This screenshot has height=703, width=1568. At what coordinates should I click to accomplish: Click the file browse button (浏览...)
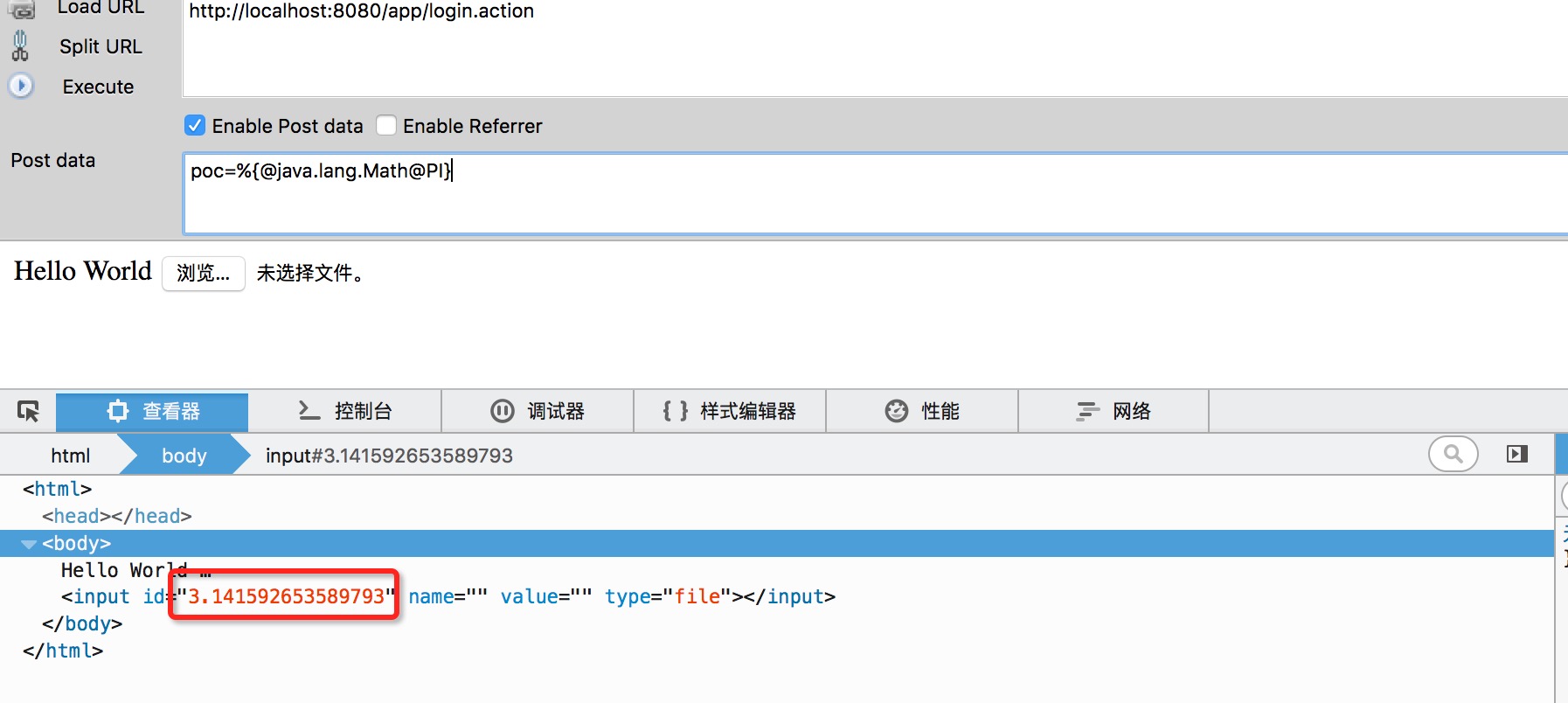[203, 274]
